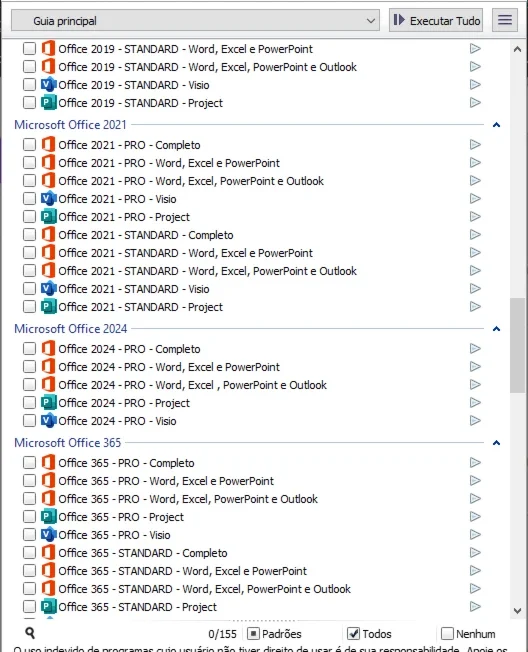Click the Microsoft Office 365 heading

click(x=68, y=443)
